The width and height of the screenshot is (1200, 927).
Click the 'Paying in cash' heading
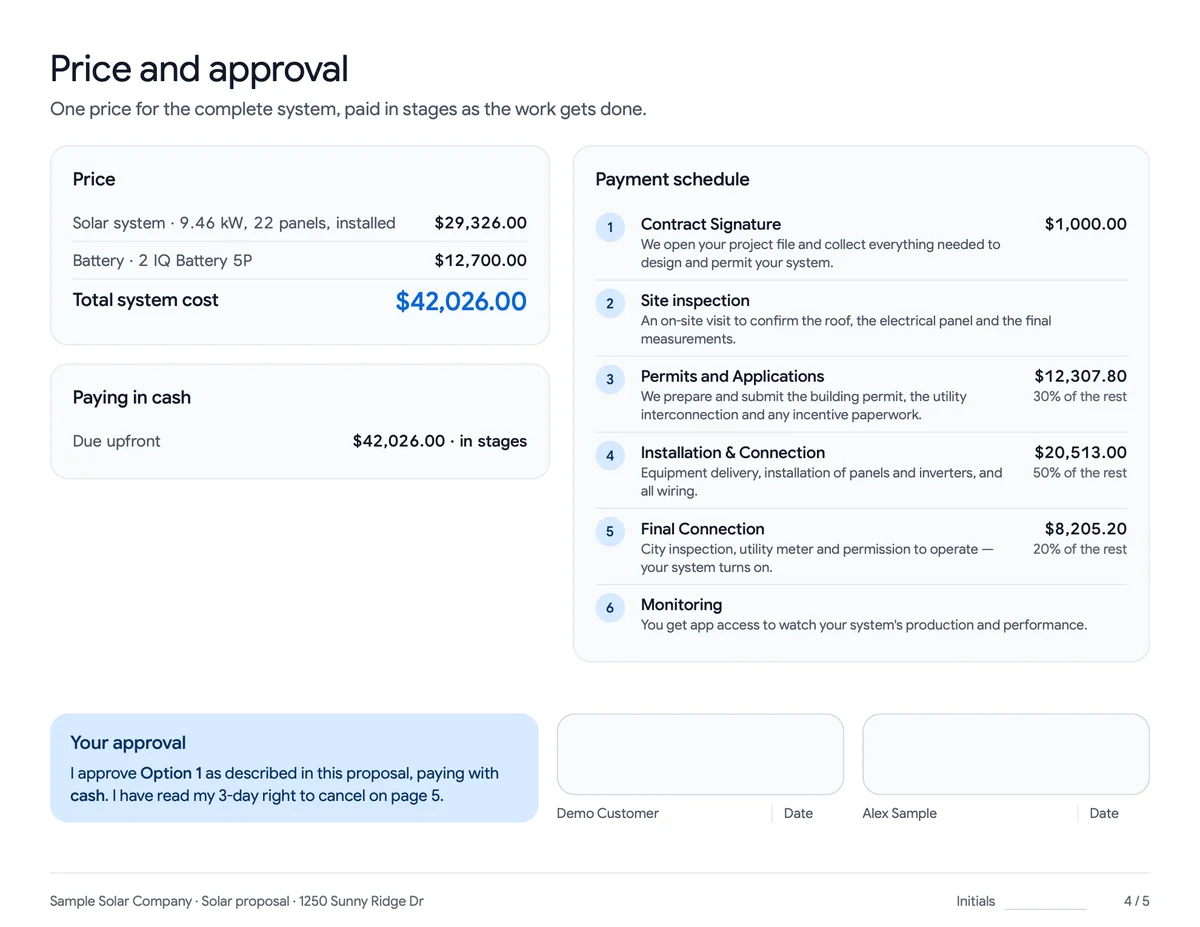point(131,397)
